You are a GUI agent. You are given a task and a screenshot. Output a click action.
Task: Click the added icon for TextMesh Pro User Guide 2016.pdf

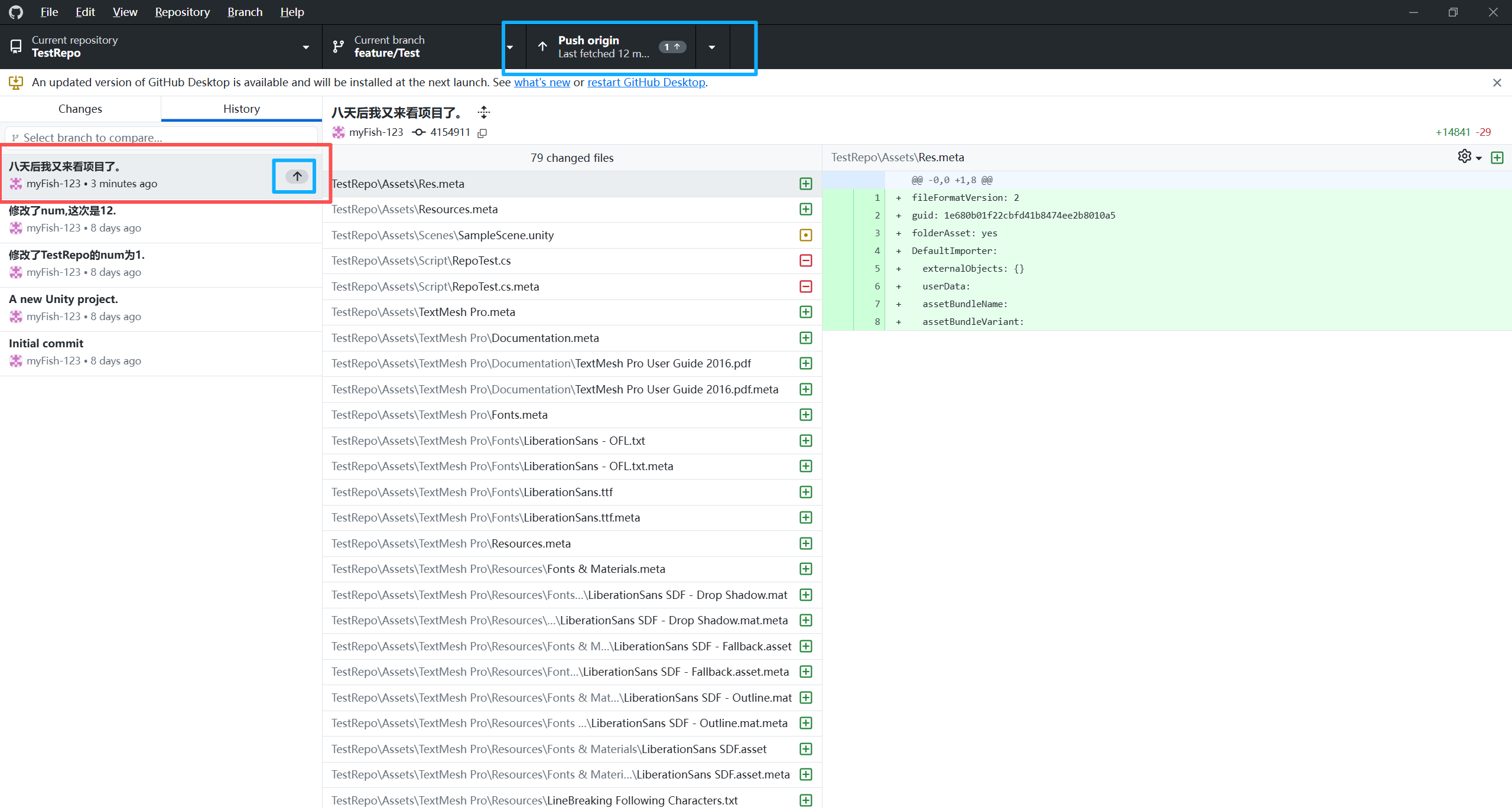pyautogui.click(x=805, y=363)
